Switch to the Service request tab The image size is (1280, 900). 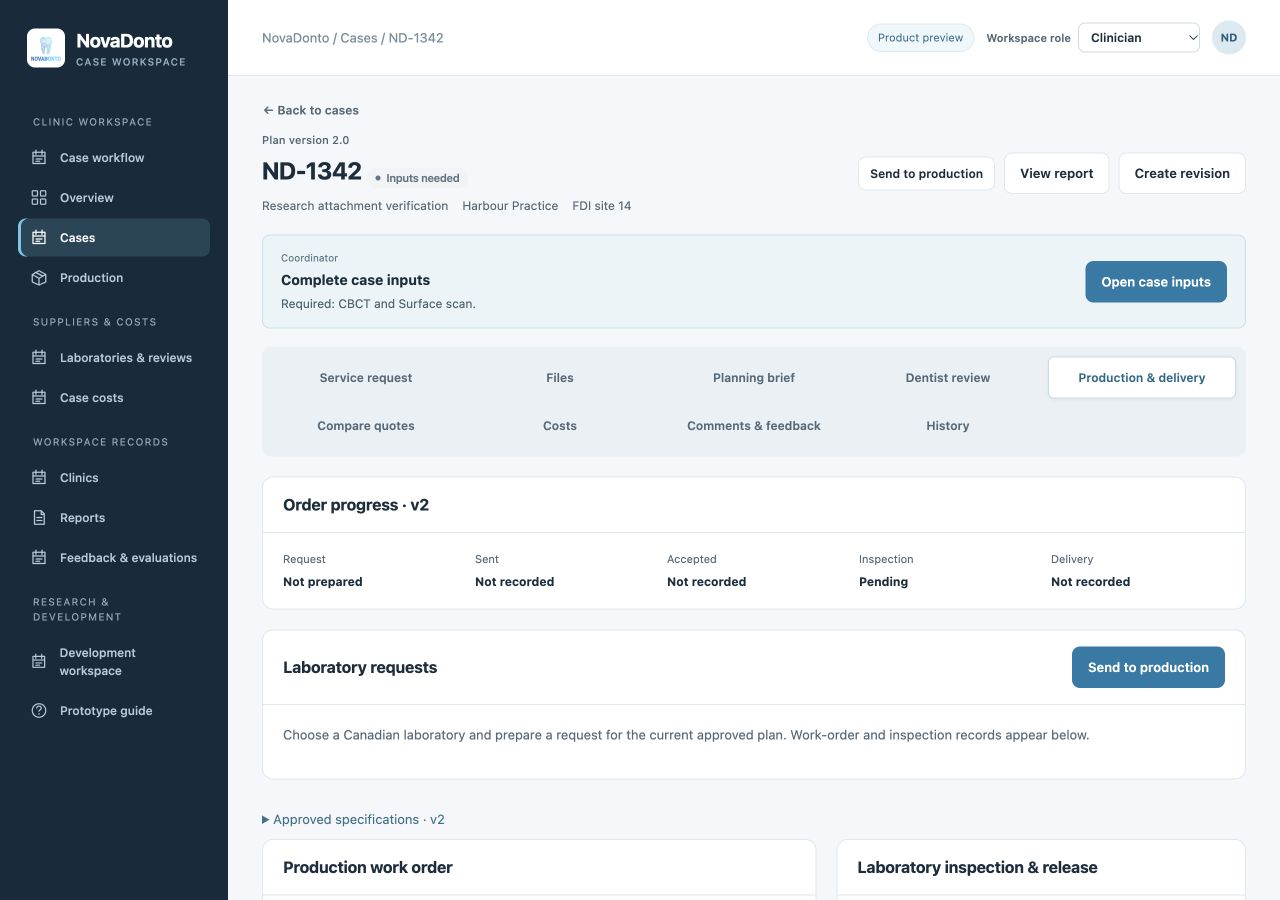[366, 378]
